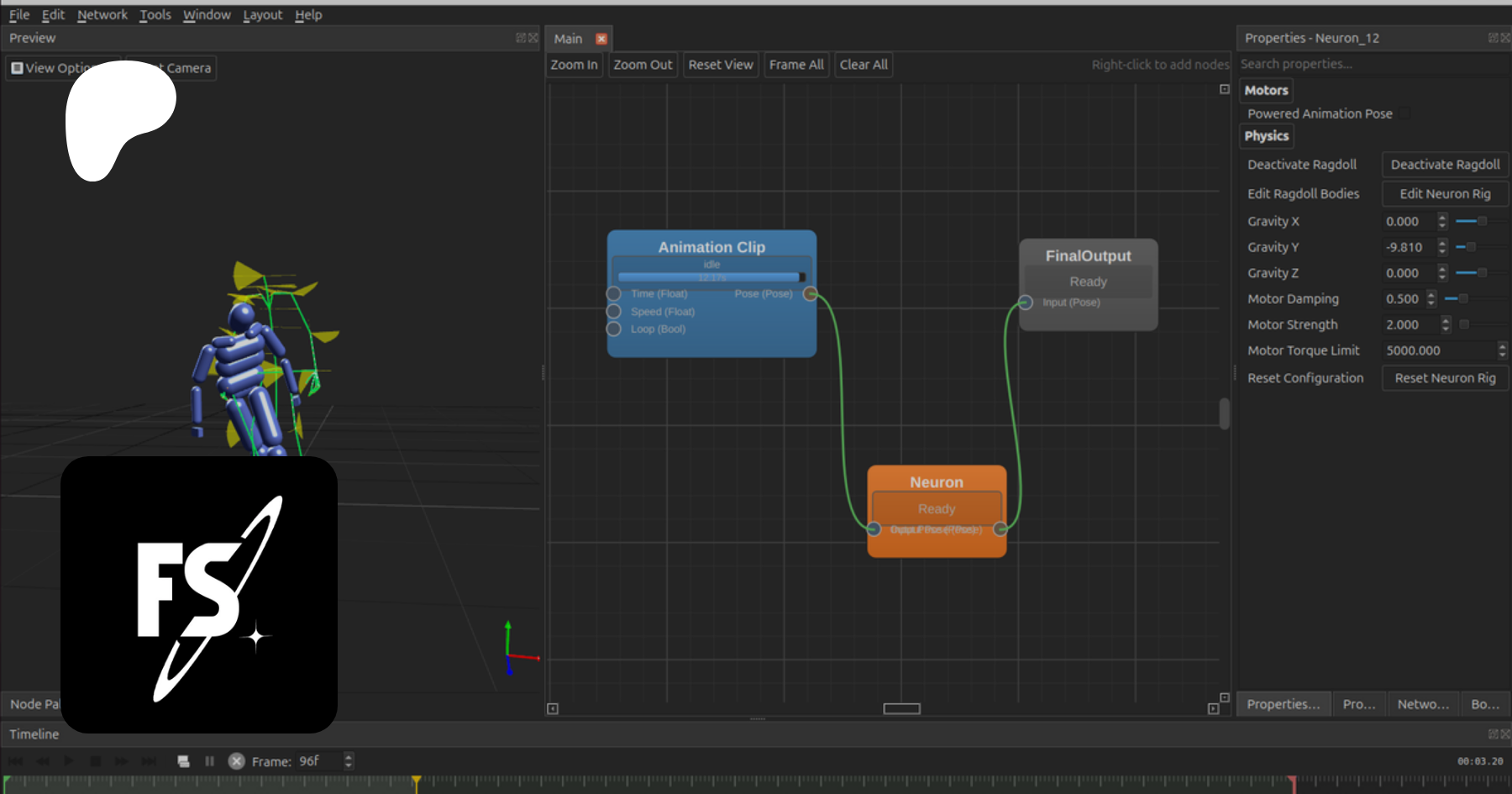This screenshot has width=1512, height=794.
Task: Click the circled X icon beside Frame
Action: click(237, 761)
